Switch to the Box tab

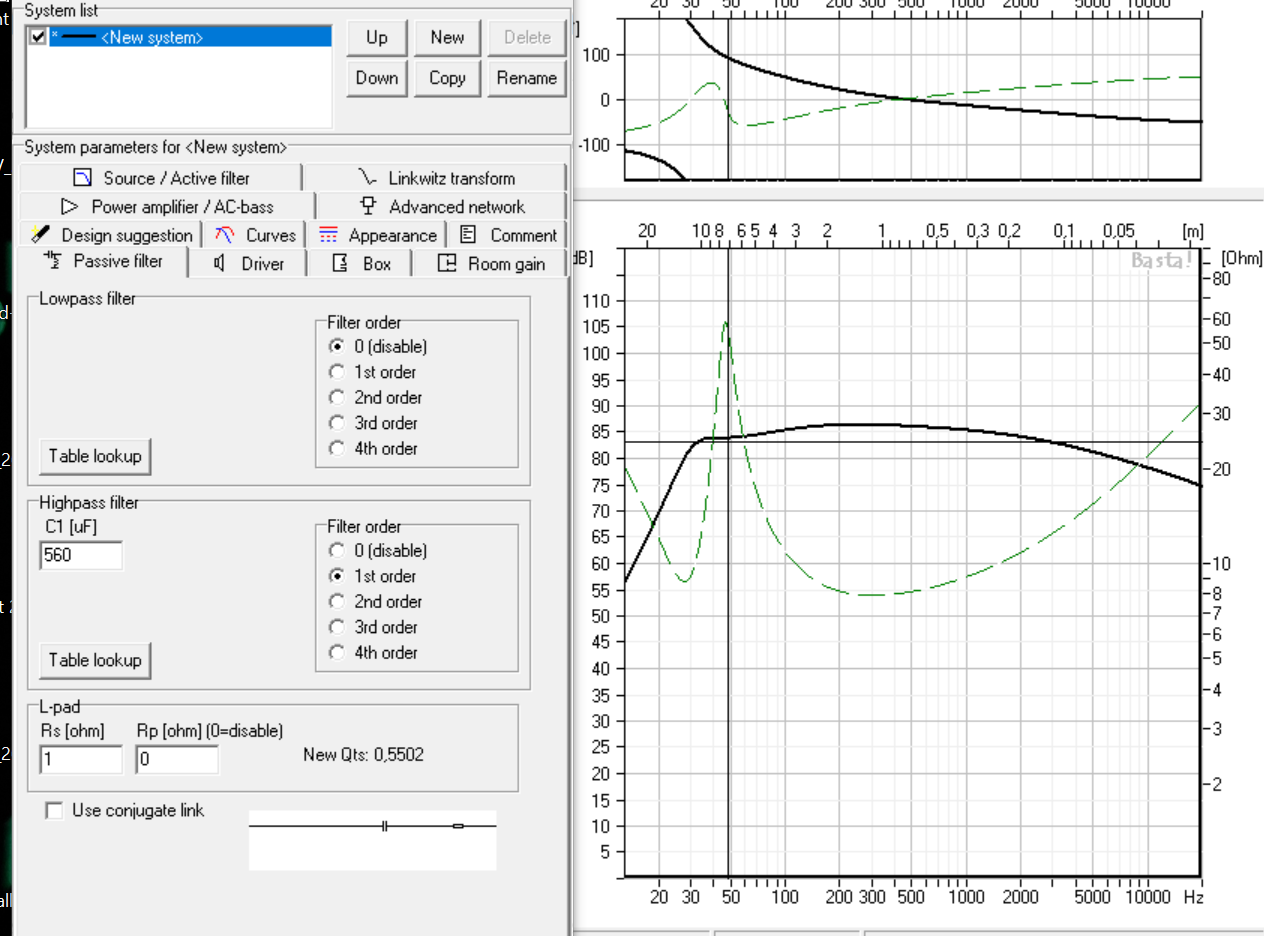point(362,264)
